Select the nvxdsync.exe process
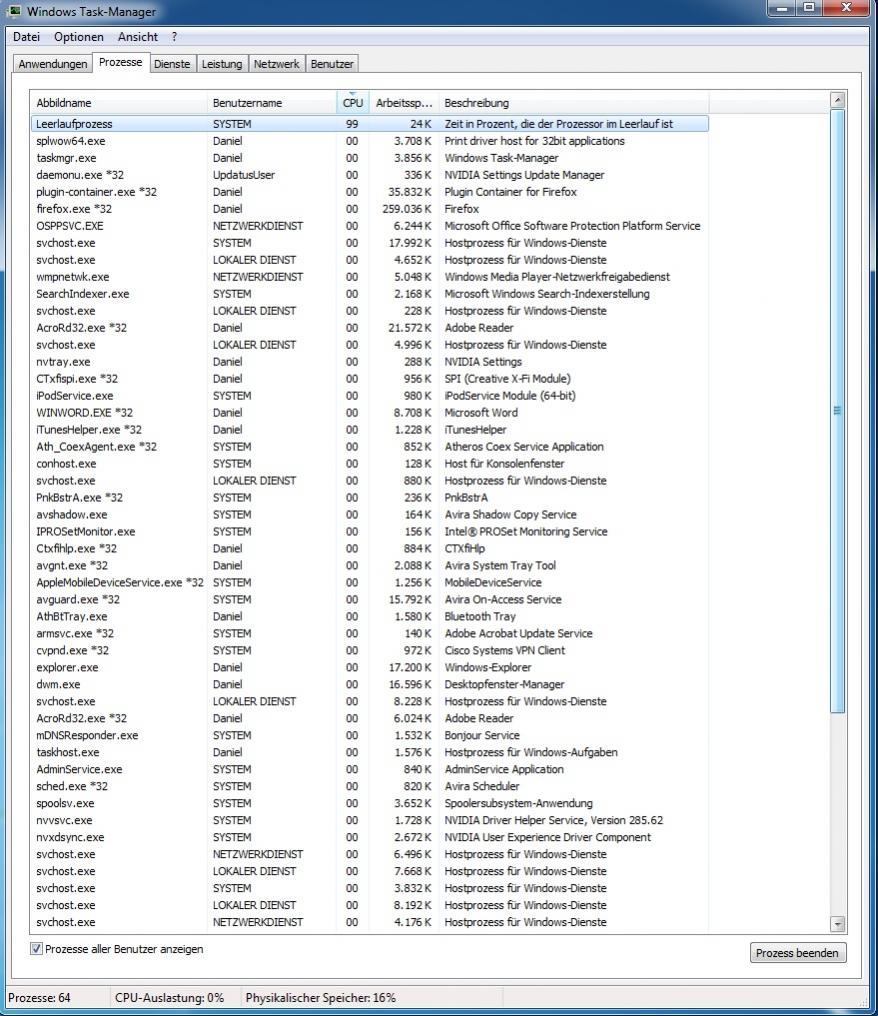This screenshot has height=1016, width=878. 369,837
